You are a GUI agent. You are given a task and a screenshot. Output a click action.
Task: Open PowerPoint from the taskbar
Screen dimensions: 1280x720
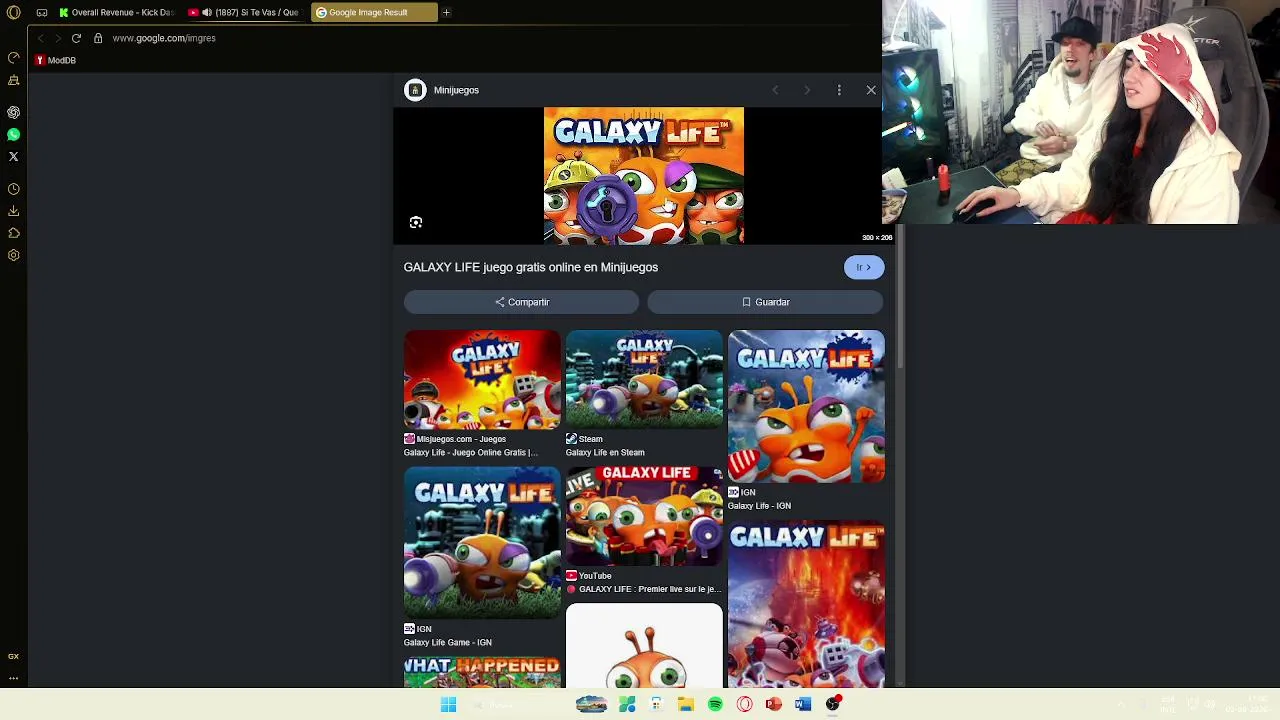click(773, 705)
